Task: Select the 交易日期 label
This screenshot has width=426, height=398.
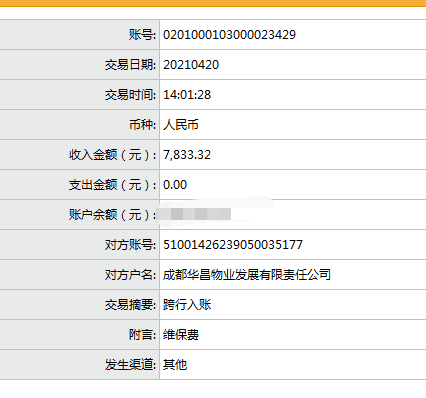Action: pyautogui.click(x=130, y=65)
